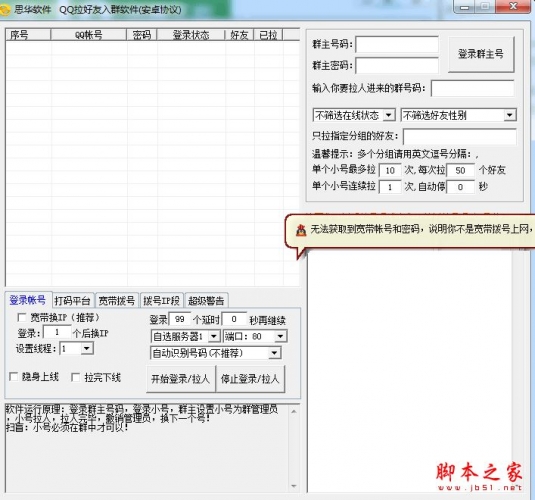
Task: Switch to 打码平台 tab
Action: 72,301
